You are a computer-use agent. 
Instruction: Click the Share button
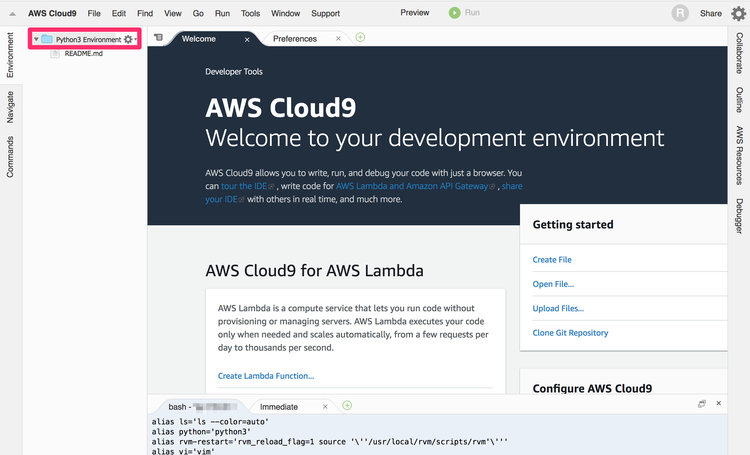click(711, 13)
